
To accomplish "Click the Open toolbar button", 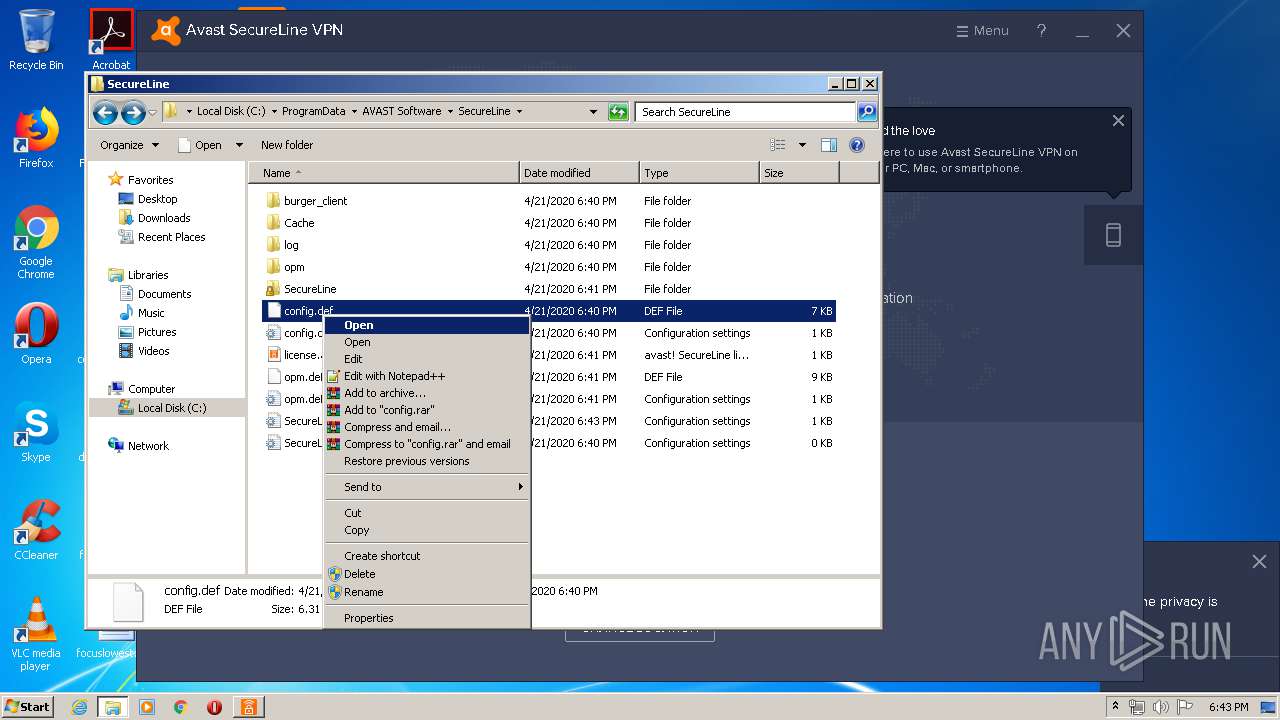I will pyautogui.click(x=201, y=145).
